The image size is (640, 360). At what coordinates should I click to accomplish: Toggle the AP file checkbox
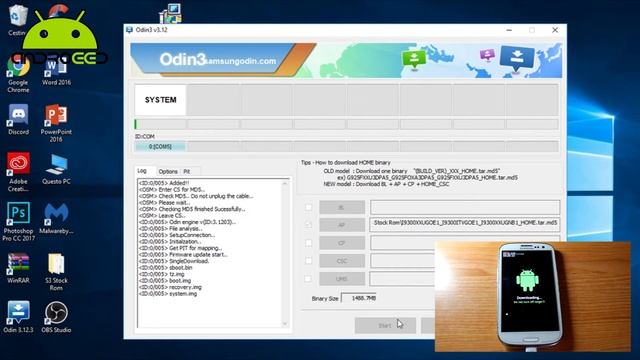(309, 225)
